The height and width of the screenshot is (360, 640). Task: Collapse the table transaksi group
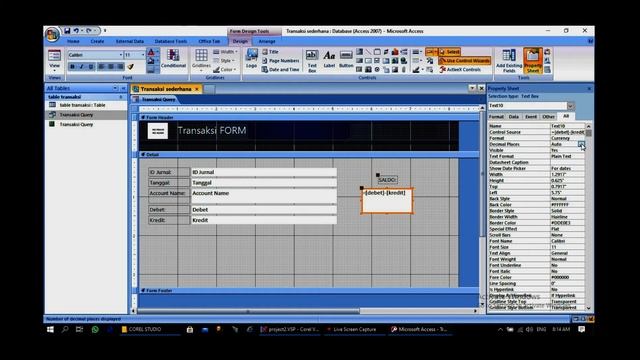point(121,97)
